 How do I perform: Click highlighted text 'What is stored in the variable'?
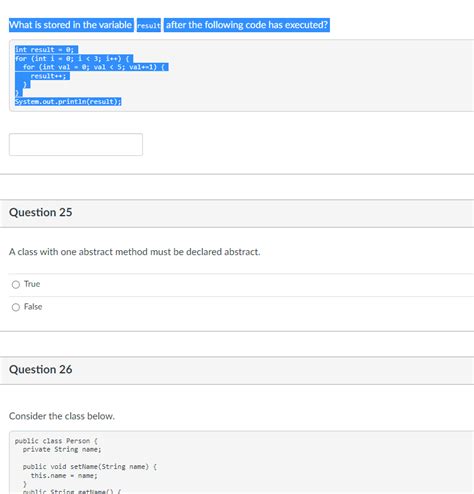pos(71,25)
